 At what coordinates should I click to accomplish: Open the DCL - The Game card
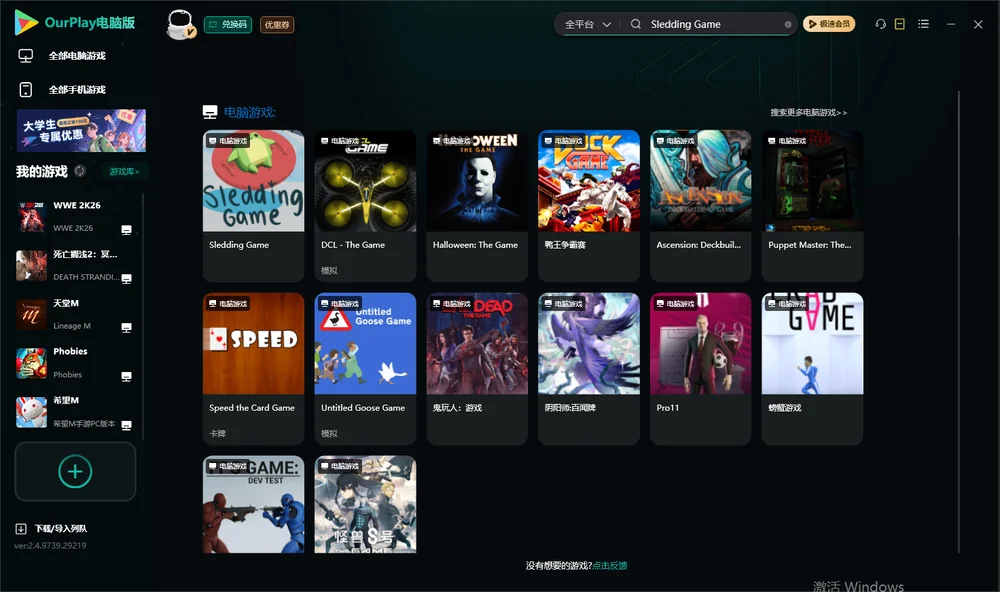(x=365, y=205)
